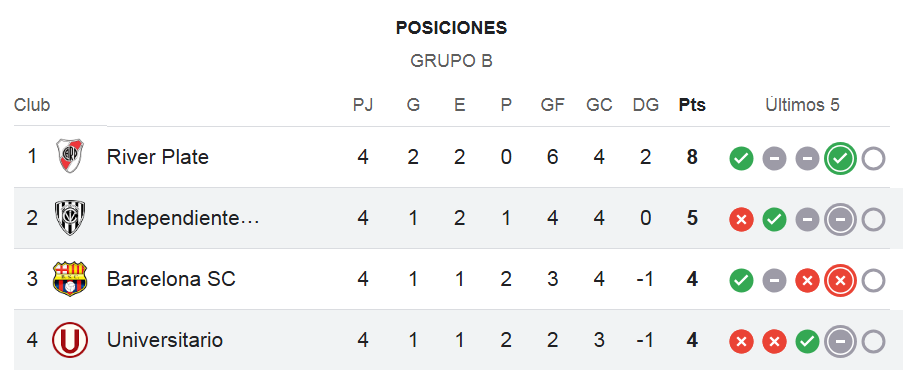Select Barcelona SC's highlighted latest loss icon
Screen dimensions: 903x373
840,281
